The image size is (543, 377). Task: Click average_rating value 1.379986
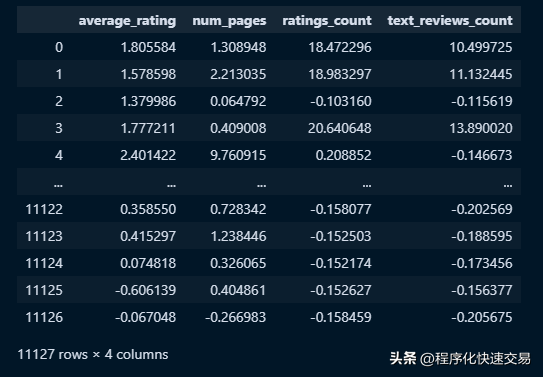coord(148,101)
